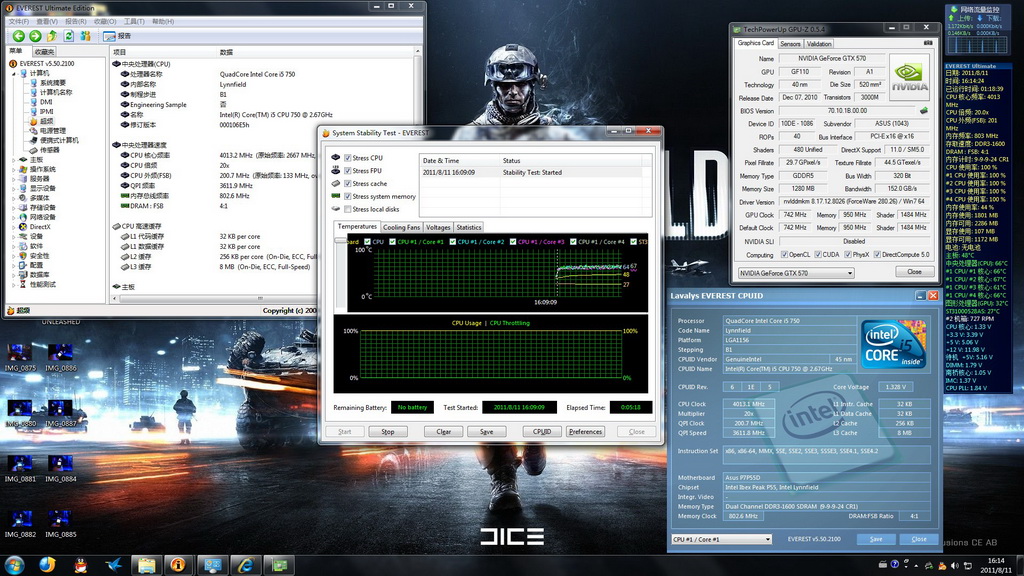Open Firefox from the taskbar
This screenshot has width=1024, height=576.
47,564
